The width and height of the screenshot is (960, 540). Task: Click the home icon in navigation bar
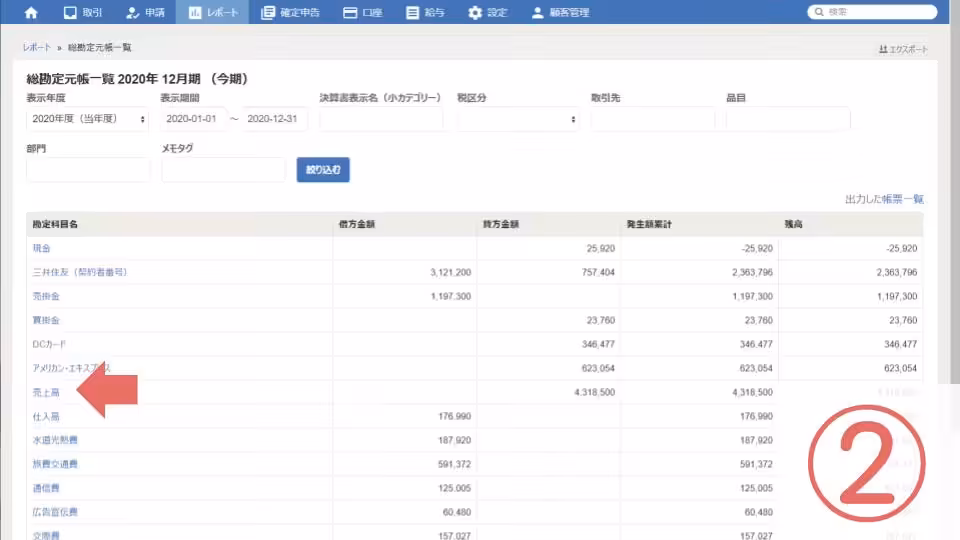pos(31,13)
